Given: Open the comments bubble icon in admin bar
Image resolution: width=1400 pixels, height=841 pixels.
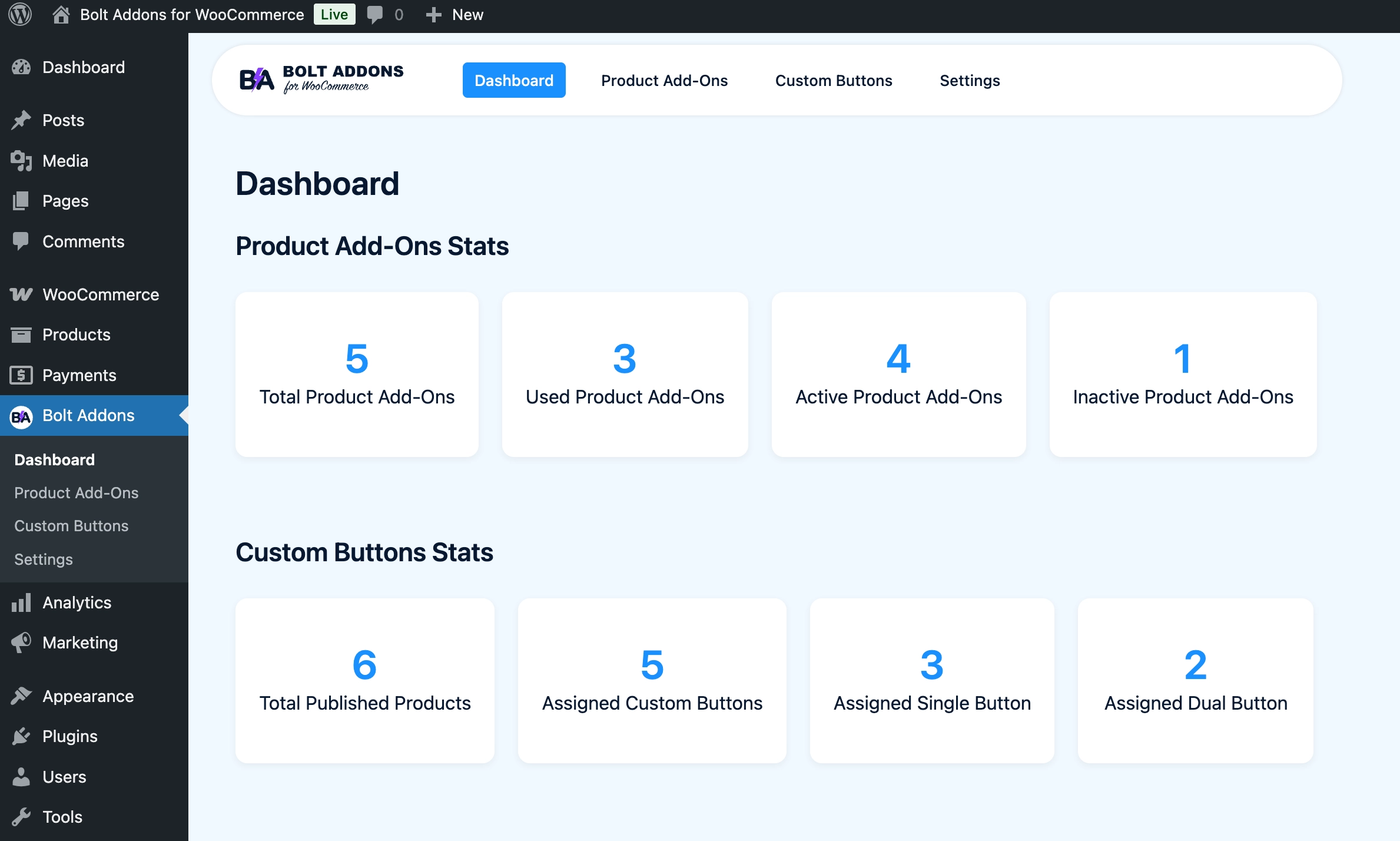Looking at the screenshot, I should (x=375, y=14).
